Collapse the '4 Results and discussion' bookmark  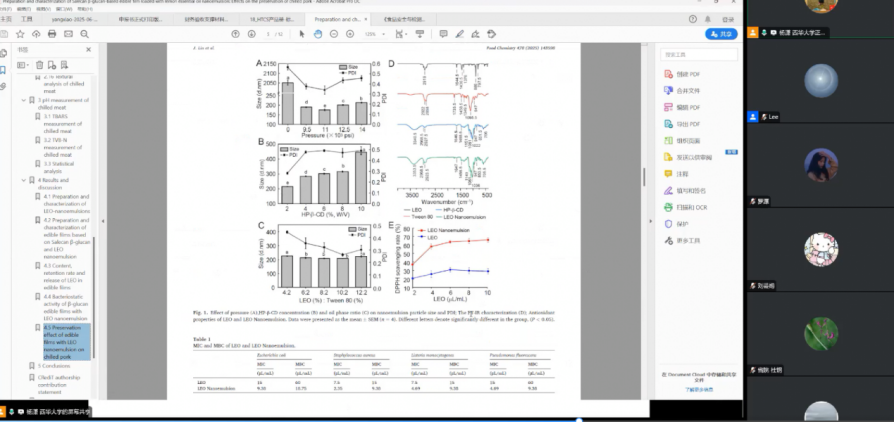click(24, 180)
